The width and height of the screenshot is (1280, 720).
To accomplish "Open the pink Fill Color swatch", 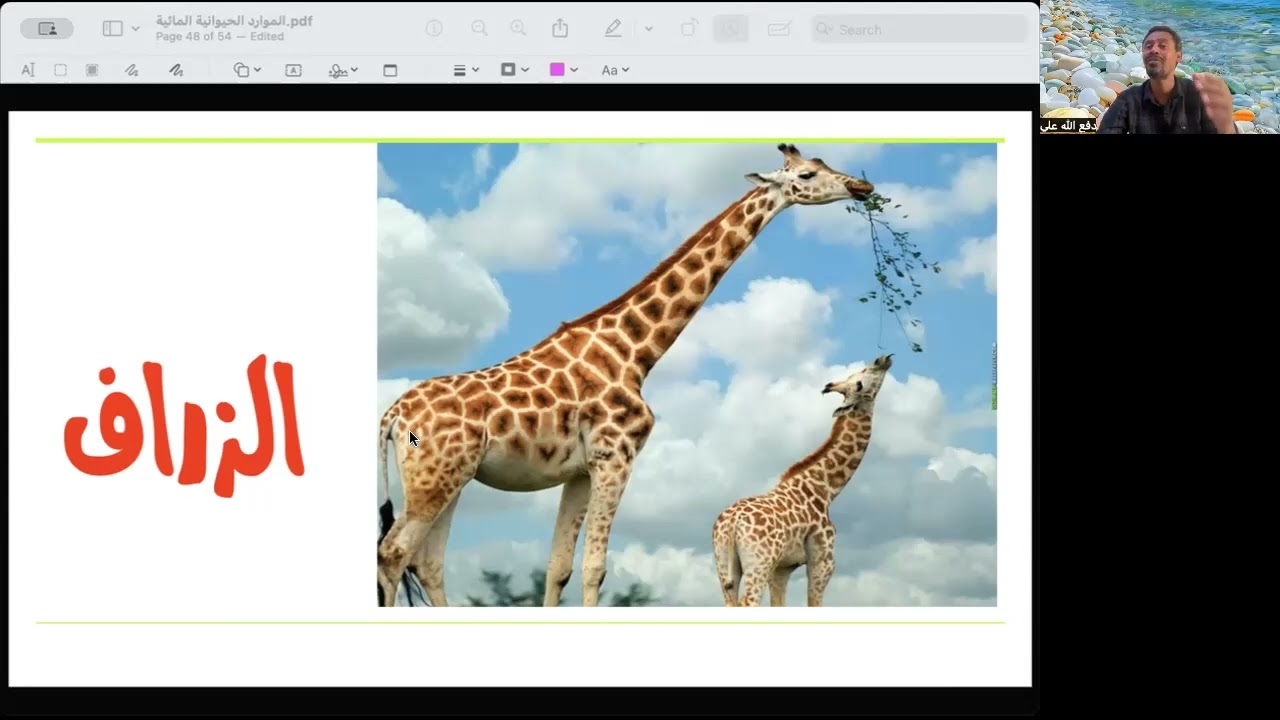I will click(564, 70).
